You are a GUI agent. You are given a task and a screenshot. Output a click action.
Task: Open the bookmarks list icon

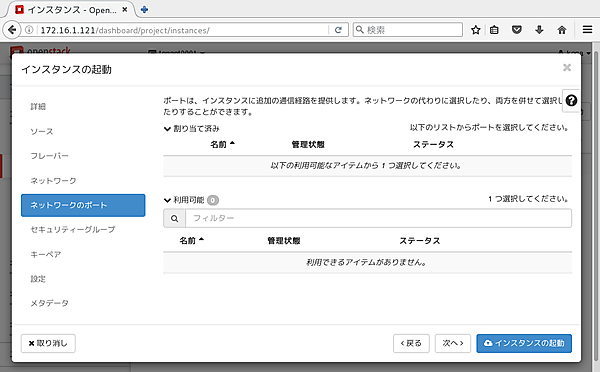[x=494, y=30]
